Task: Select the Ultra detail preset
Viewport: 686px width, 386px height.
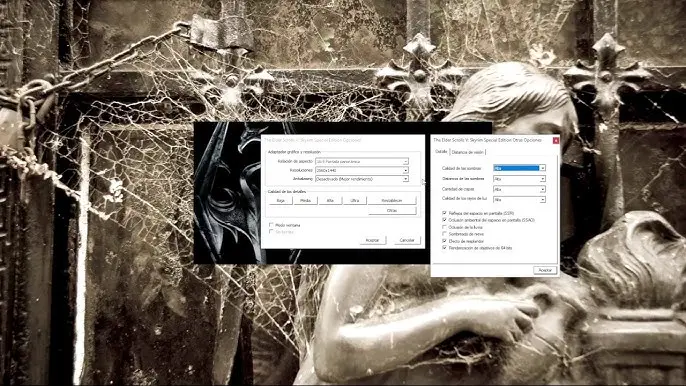Action: point(355,200)
